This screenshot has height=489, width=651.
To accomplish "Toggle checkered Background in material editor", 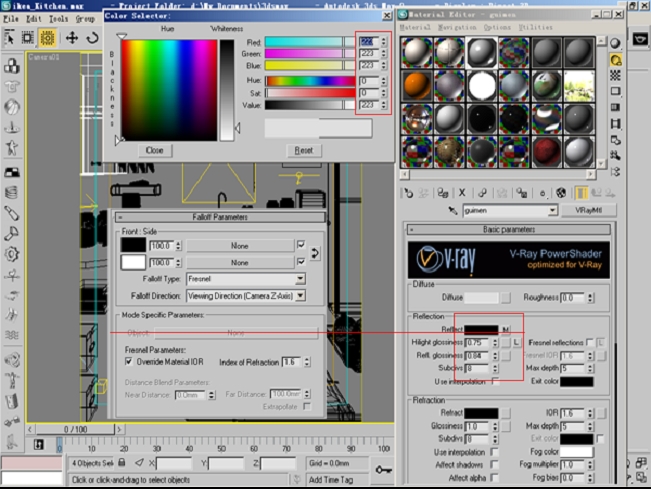I will [616, 76].
